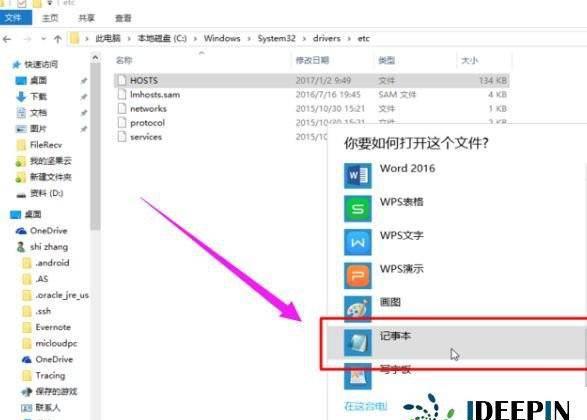This screenshot has height=420, width=587.
Task: Open OneDrive below the 桌面 root
Action: tap(49, 231)
